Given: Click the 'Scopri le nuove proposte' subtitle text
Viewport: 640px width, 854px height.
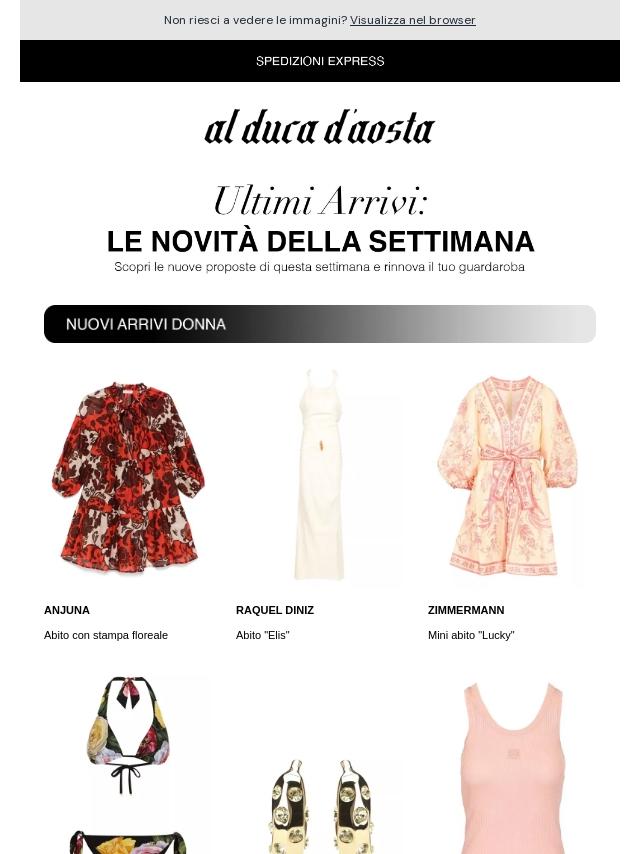Looking at the screenshot, I should pos(319,267).
